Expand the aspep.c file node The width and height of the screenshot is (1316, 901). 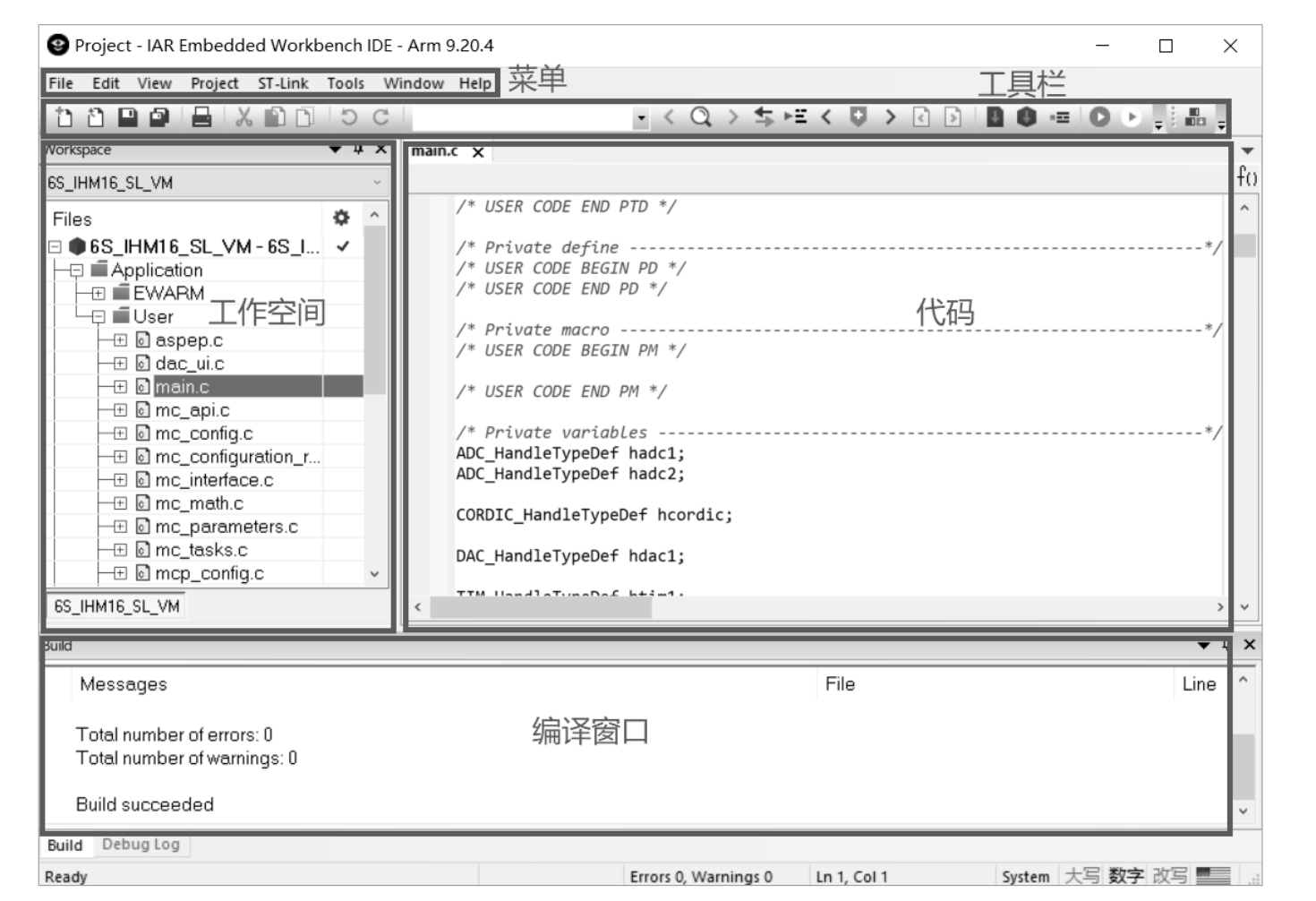(x=120, y=339)
